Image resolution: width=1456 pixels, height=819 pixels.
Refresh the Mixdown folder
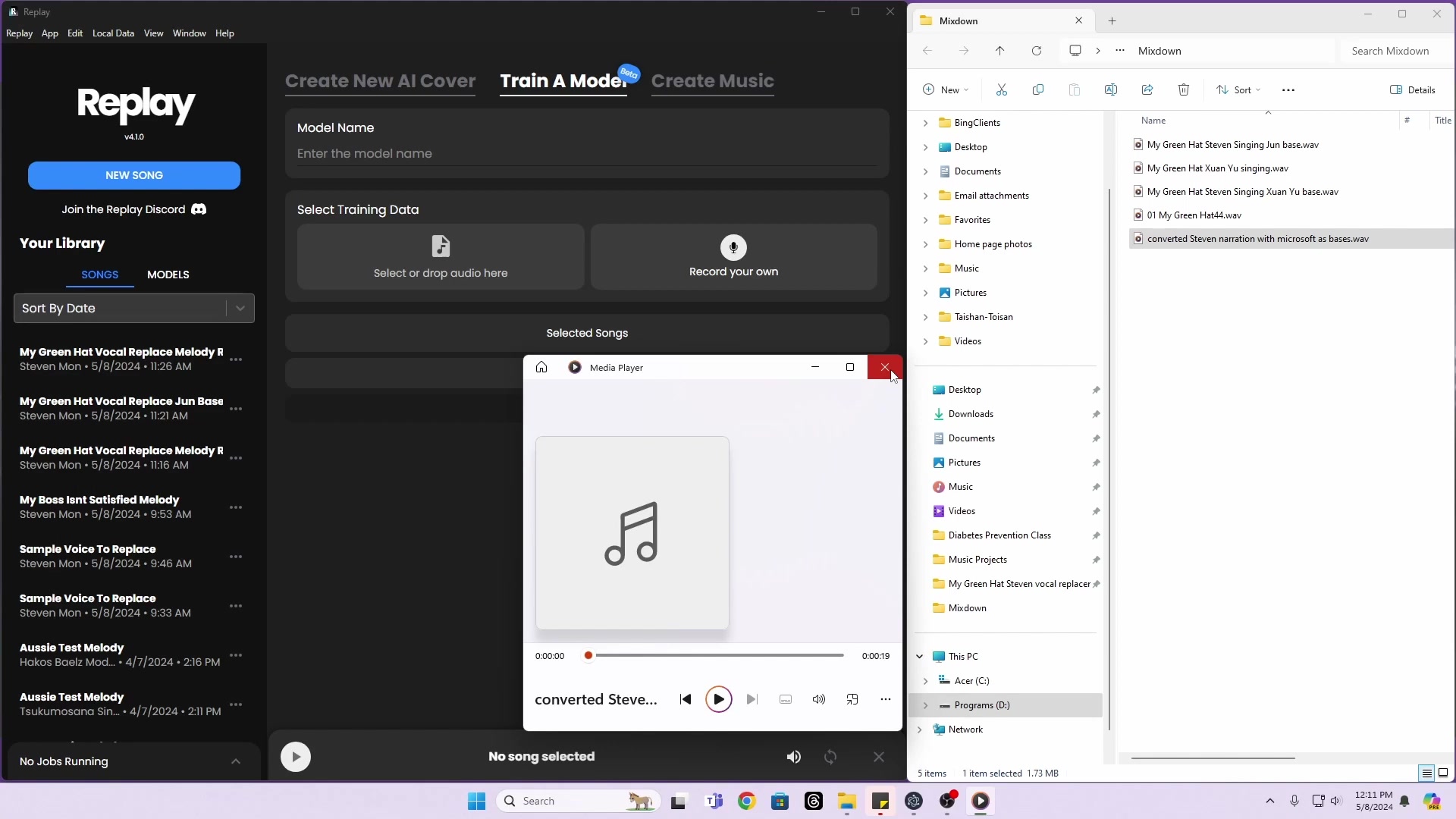pyautogui.click(x=1037, y=51)
